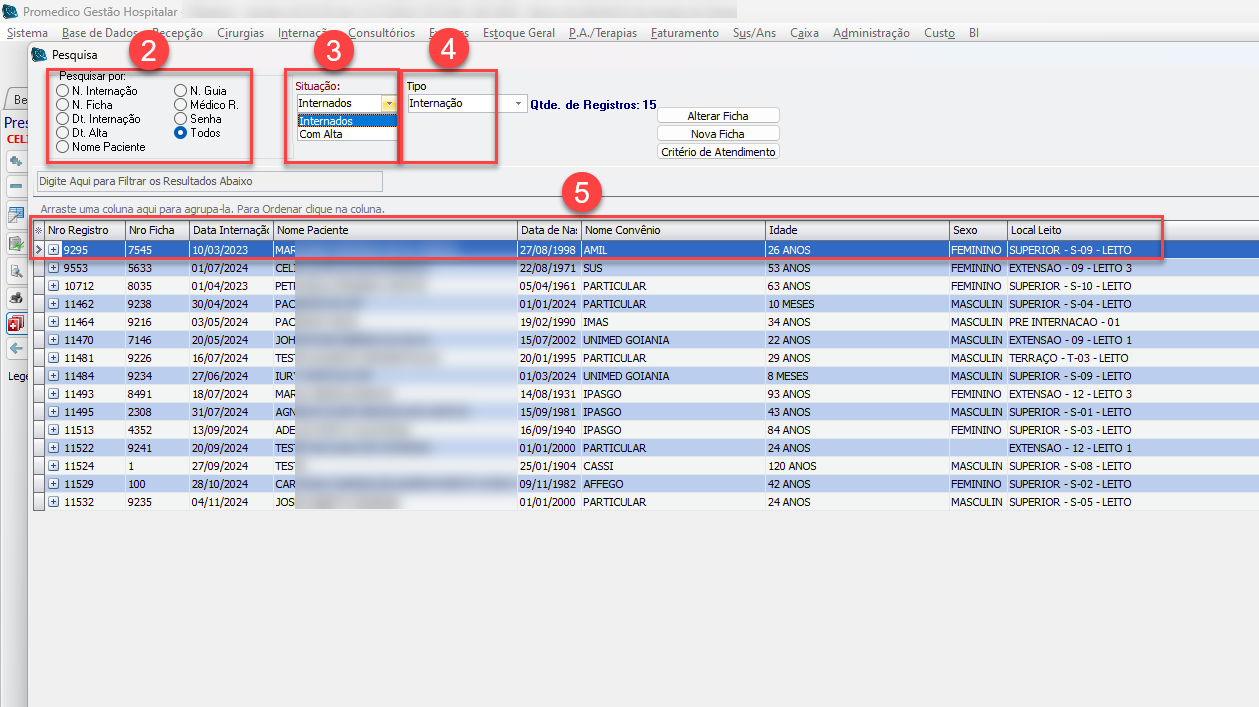Viewport: 1259px width, 707px height.
Task: Pick 'Com Alta' from Situação list
Action: point(321,134)
